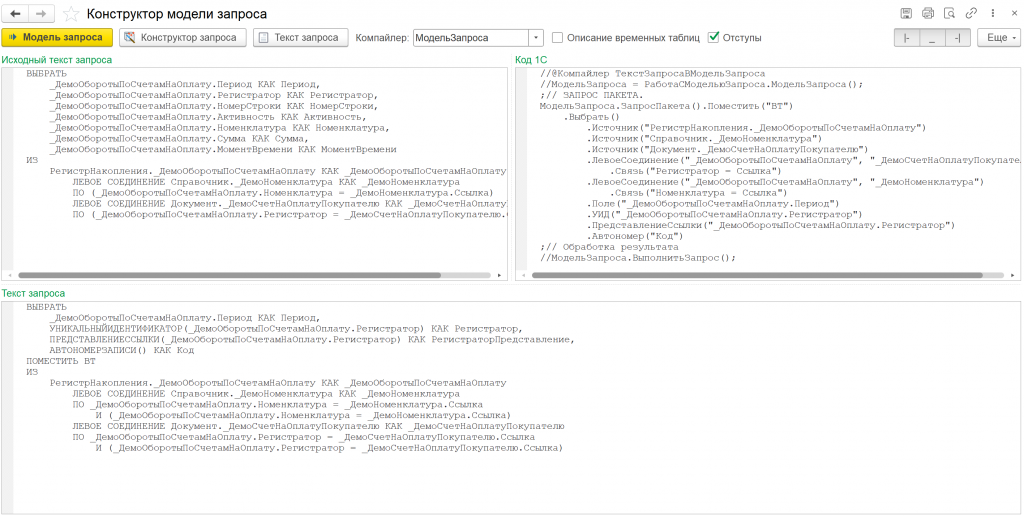Click the ;// Обработка результата comment line
The image size is (1024, 516).
[x=609, y=247]
